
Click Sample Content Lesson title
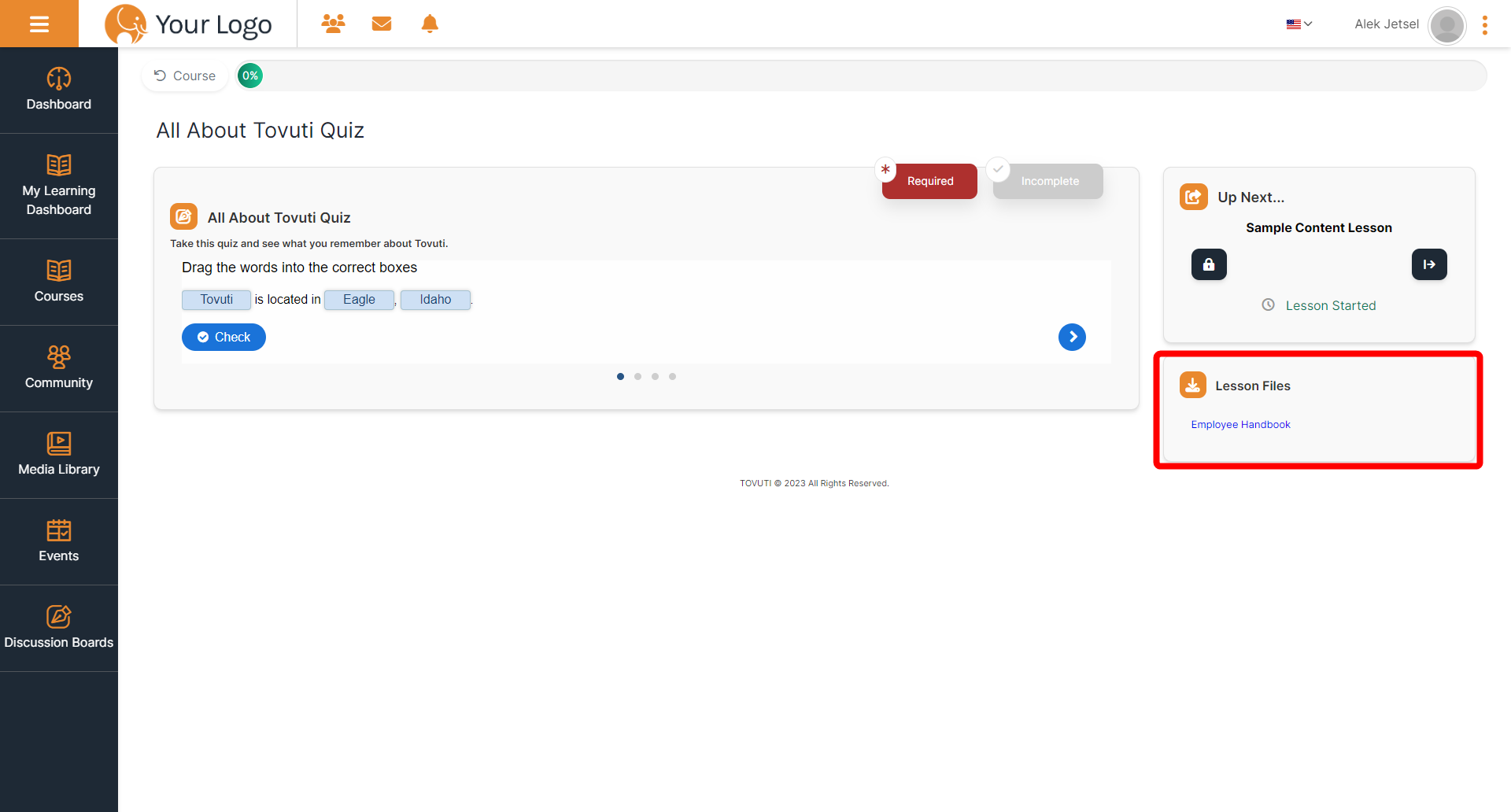[1319, 227]
